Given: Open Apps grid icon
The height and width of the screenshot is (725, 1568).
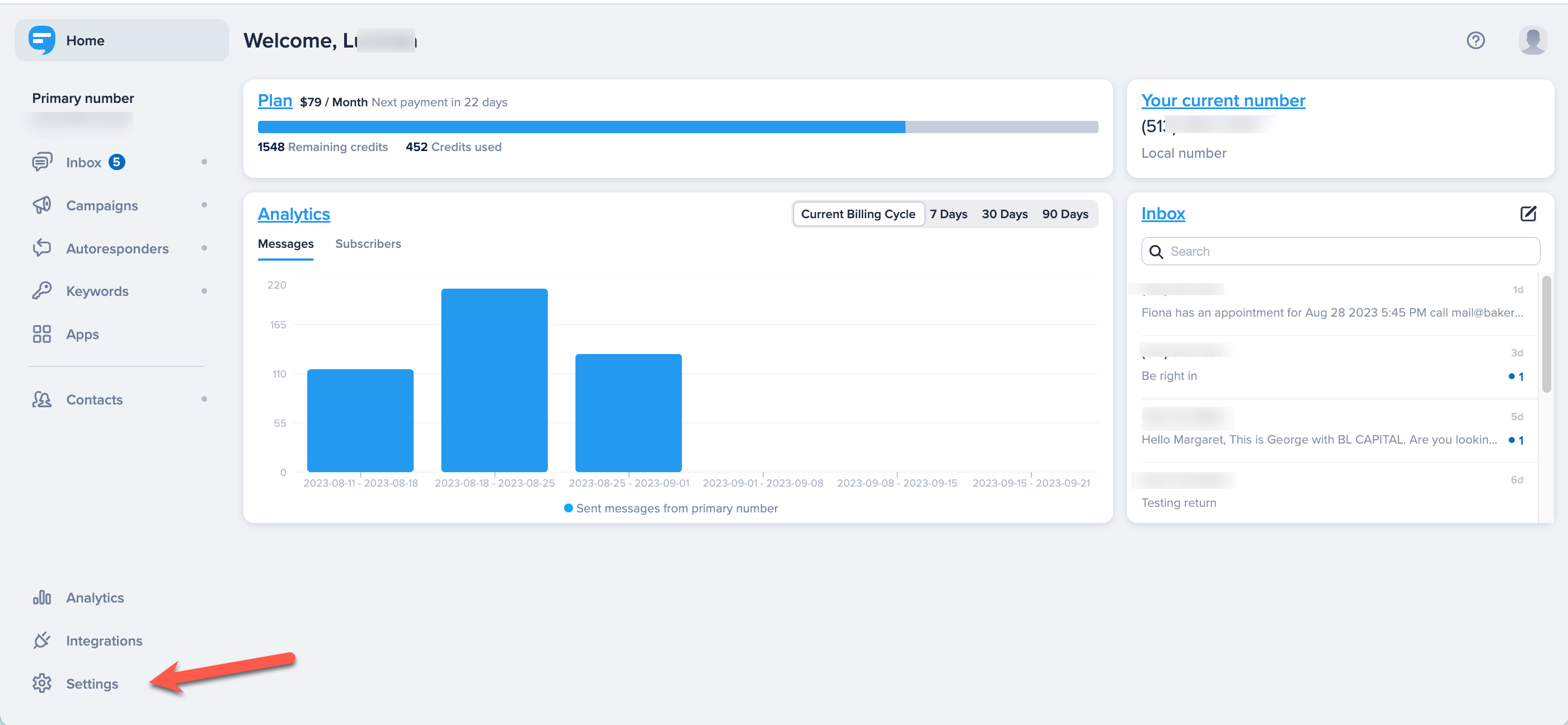Looking at the screenshot, I should (42, 334).
